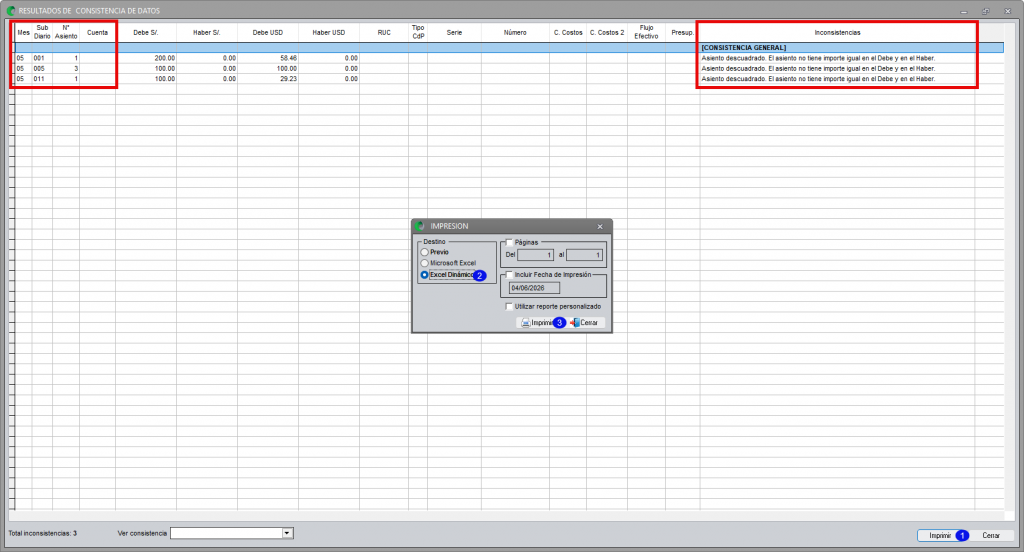Click the RUC column header
Screen dimensions: 1024x552
point(384,33)
